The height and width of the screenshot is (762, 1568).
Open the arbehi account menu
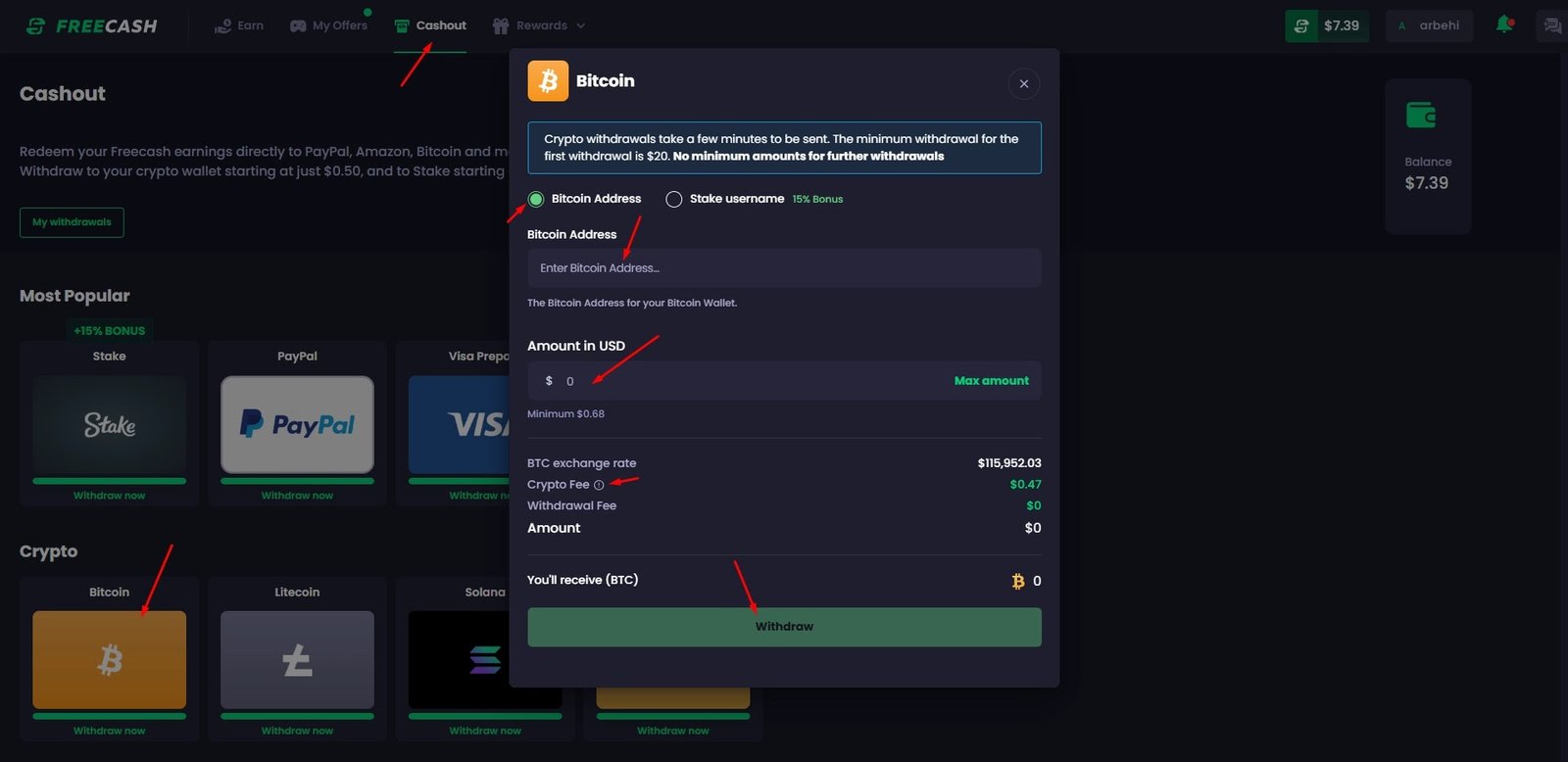(x=1429, y=25)
